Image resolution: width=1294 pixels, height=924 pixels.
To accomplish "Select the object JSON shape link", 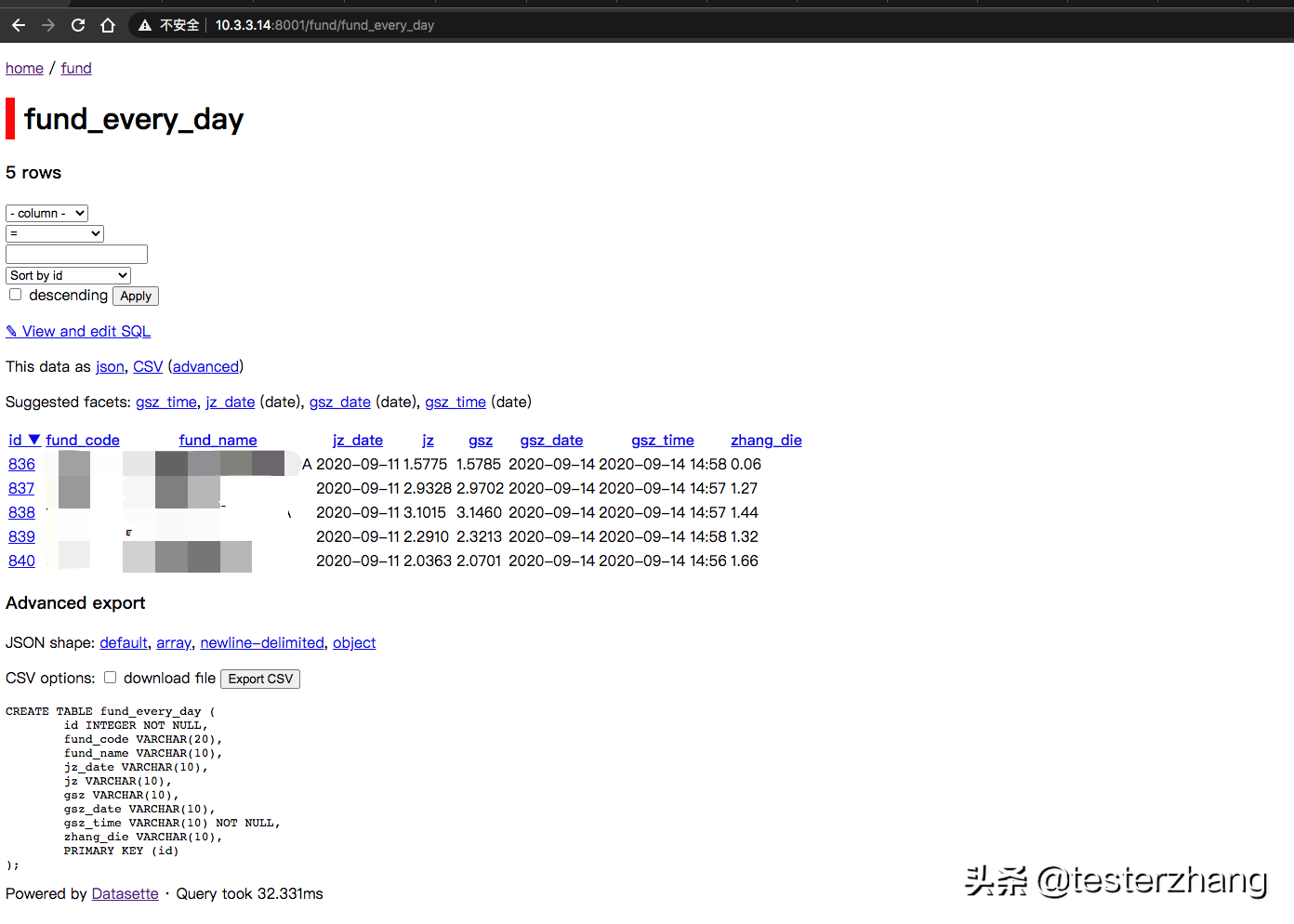I will (x=354, y=642).
